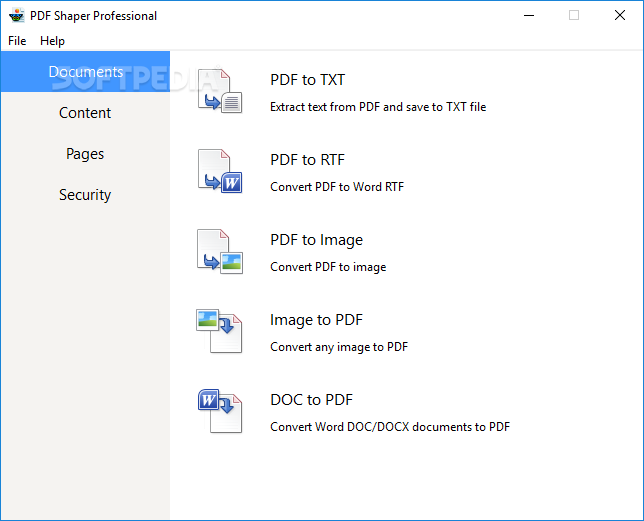Open the DOC to PDF title link
Image resolution: width=644 pixels, height=521 pixels.
coord(312,400)
